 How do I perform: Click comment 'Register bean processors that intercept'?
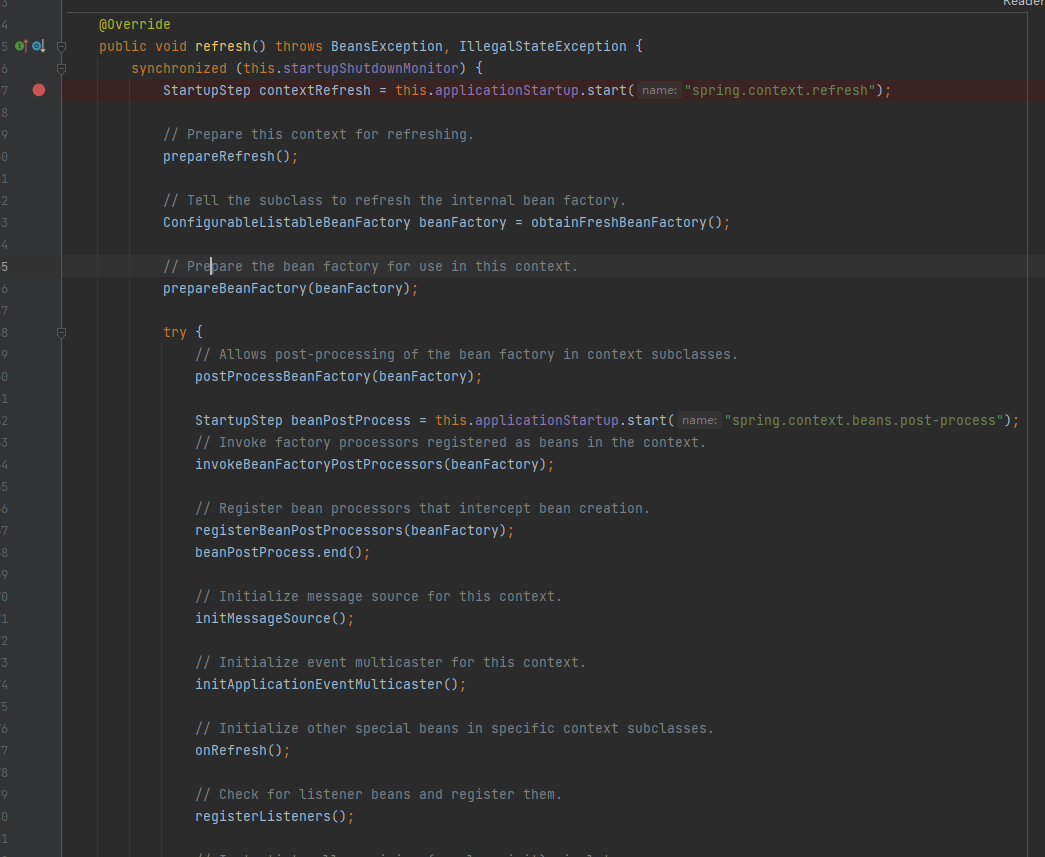pyautogui.click(x=423, y=508)
